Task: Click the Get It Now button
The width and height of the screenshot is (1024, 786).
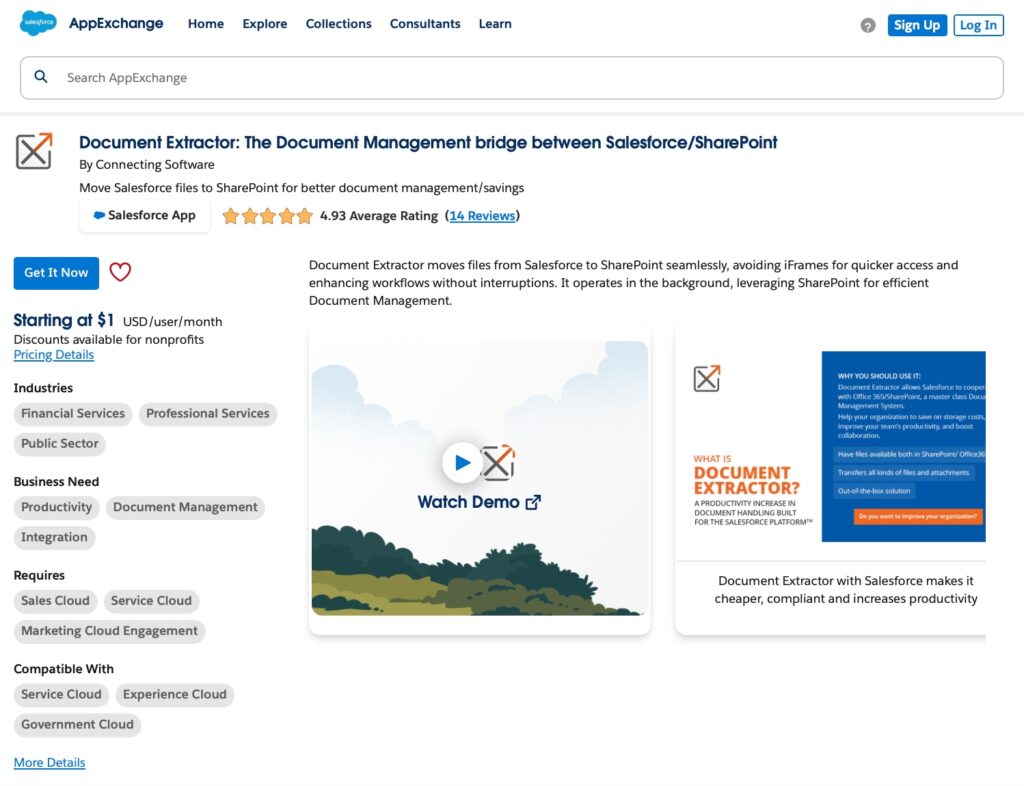Action: [56, 273]
